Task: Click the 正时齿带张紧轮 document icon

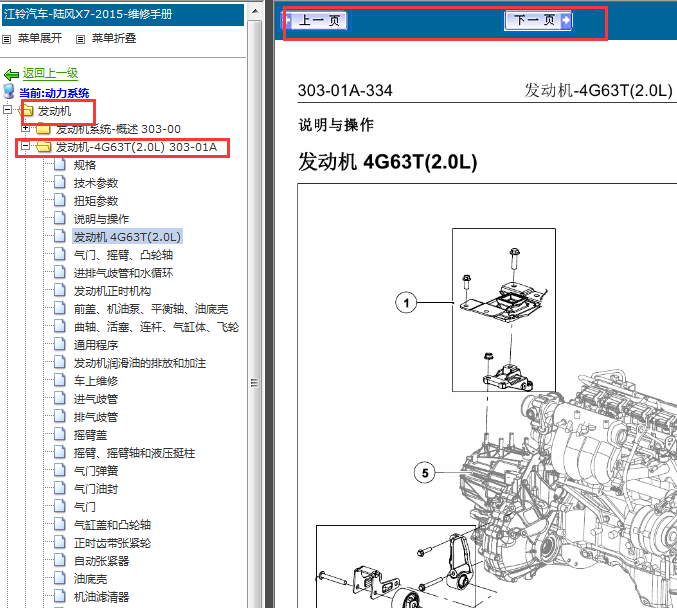Action: [x=60, y=542]
